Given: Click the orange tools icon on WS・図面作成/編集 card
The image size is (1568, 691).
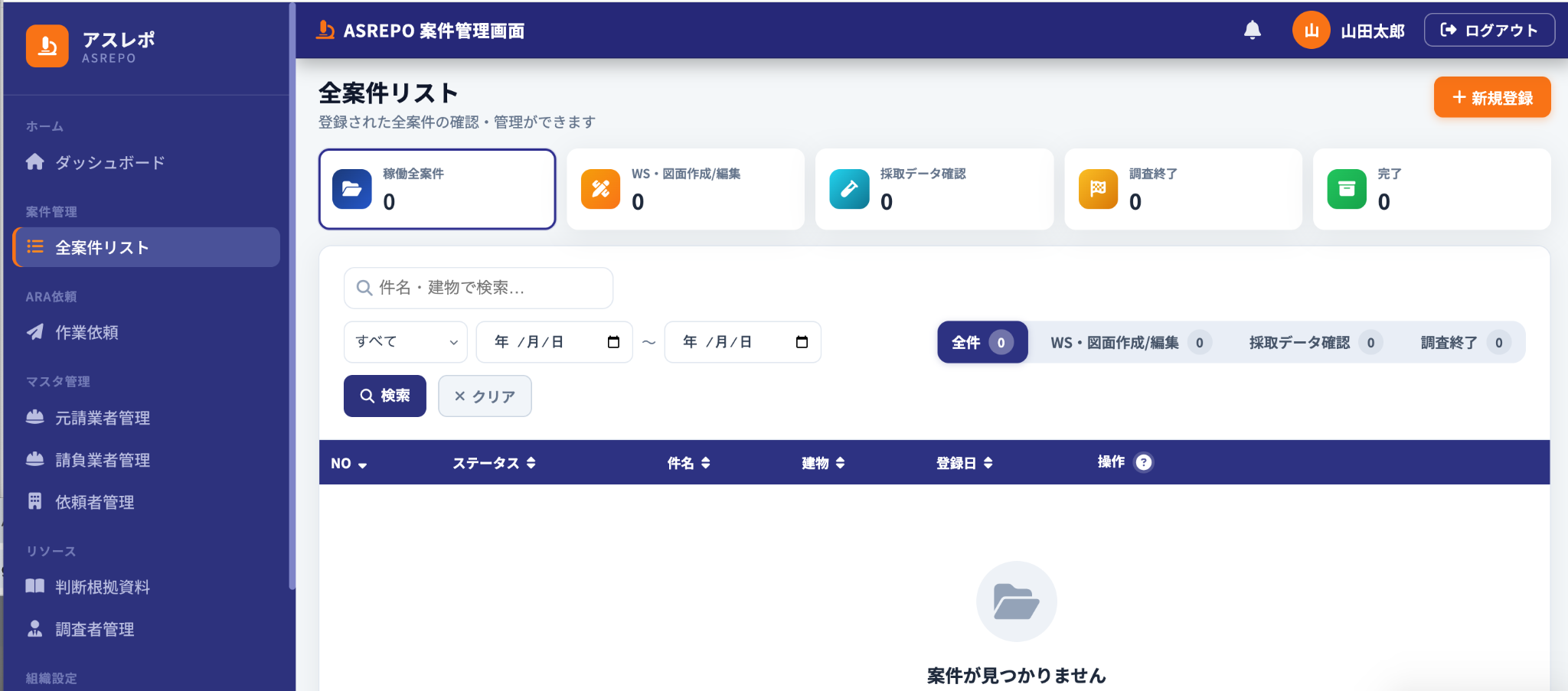Looking at the screenshot, I should click(x=601, y=189).
